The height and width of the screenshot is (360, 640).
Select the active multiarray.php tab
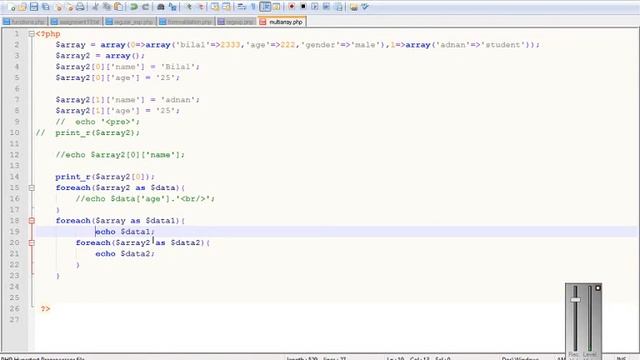[x=282, y=22]
